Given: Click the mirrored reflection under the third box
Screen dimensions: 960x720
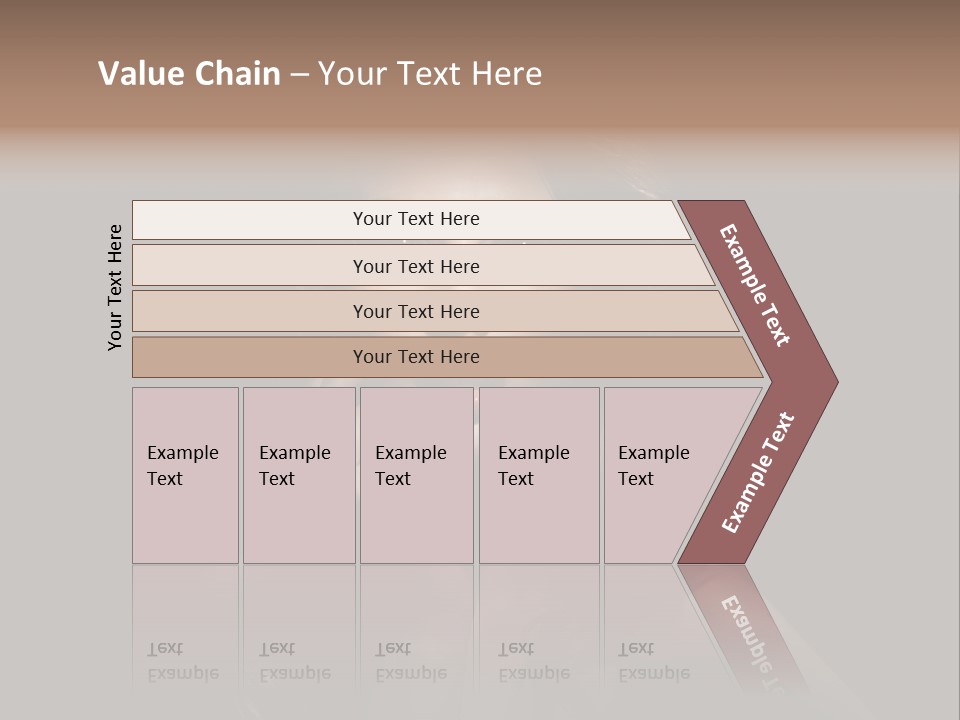Looking at the screenshot, I should (x=411, y=661).
